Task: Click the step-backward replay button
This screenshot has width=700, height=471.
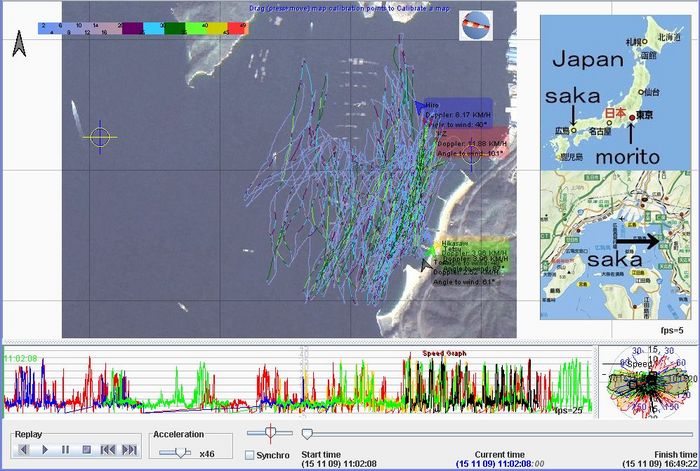Action: point(24,449)
